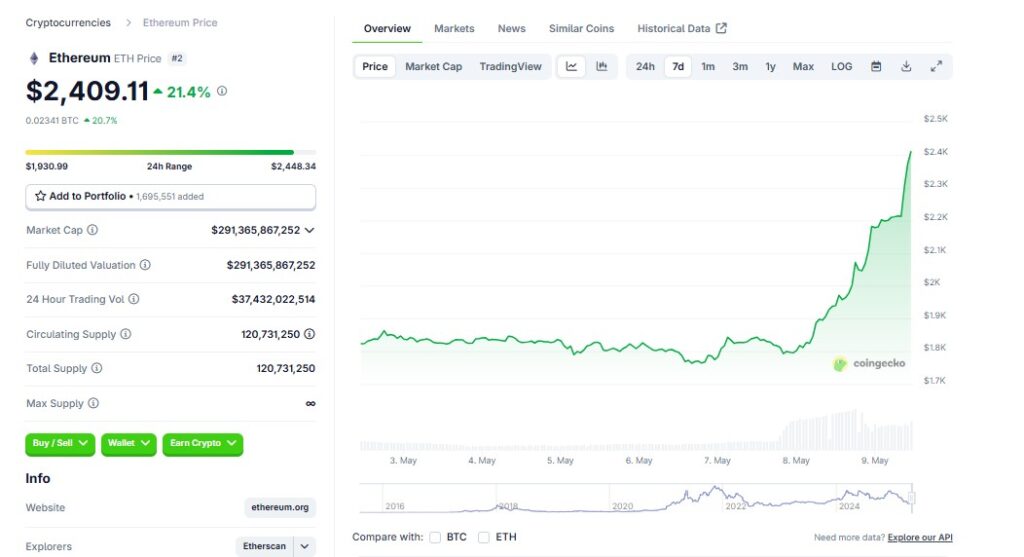Screen dimensions: 1024x557
Task: Select 1y time range
Action: [771, 67]
